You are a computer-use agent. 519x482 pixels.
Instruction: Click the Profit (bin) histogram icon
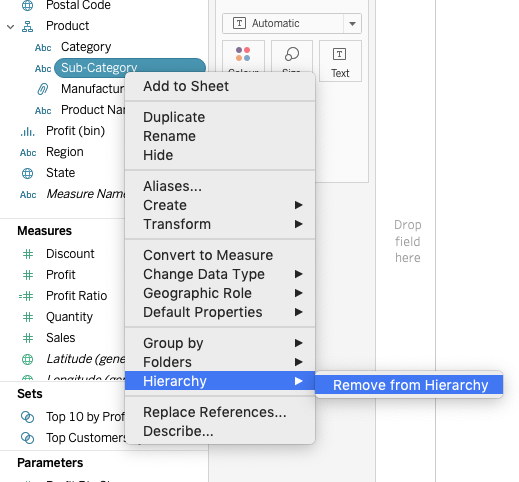click(27, 132)
